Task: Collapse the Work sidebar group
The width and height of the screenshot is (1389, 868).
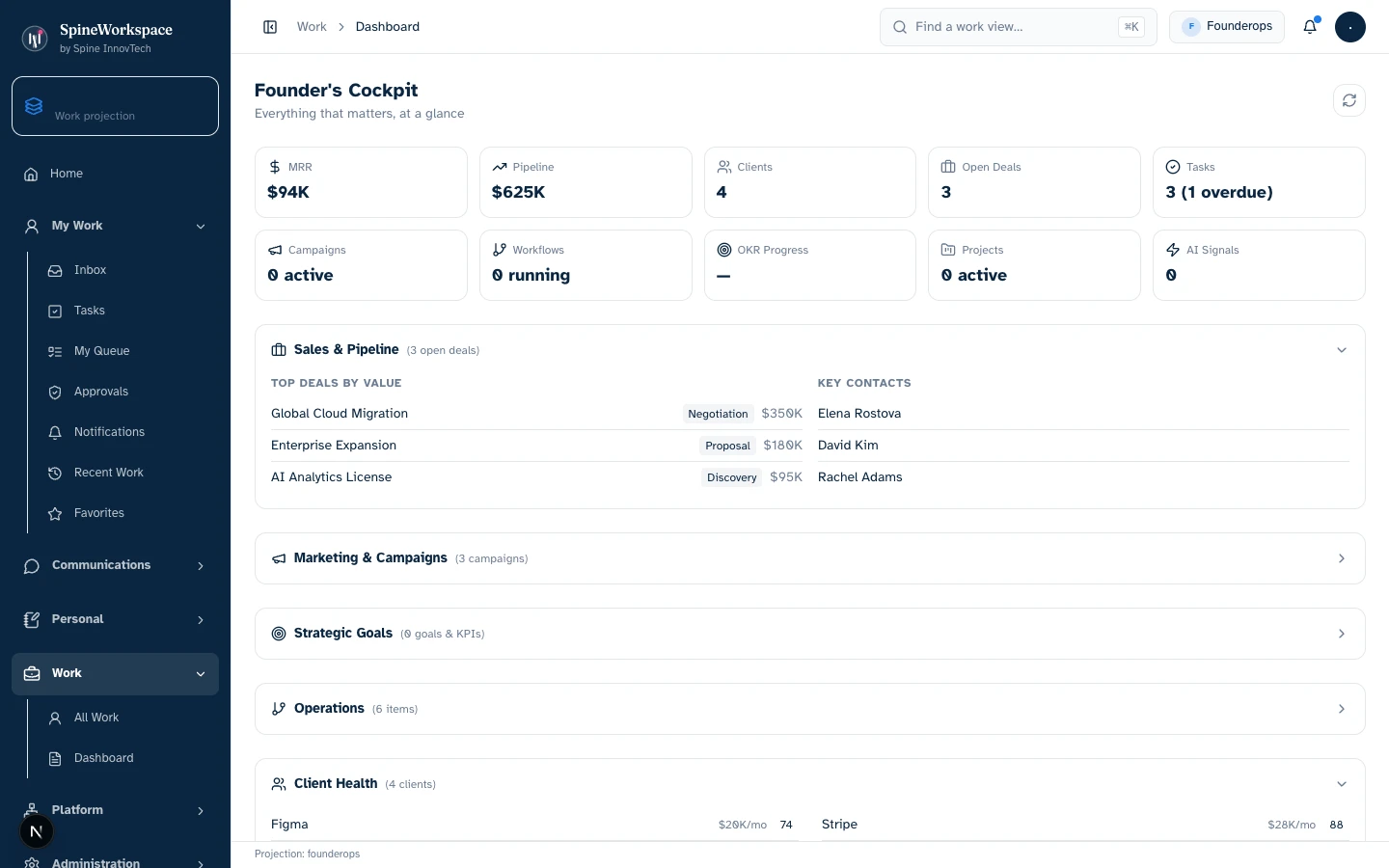Action: click(115, 673)
